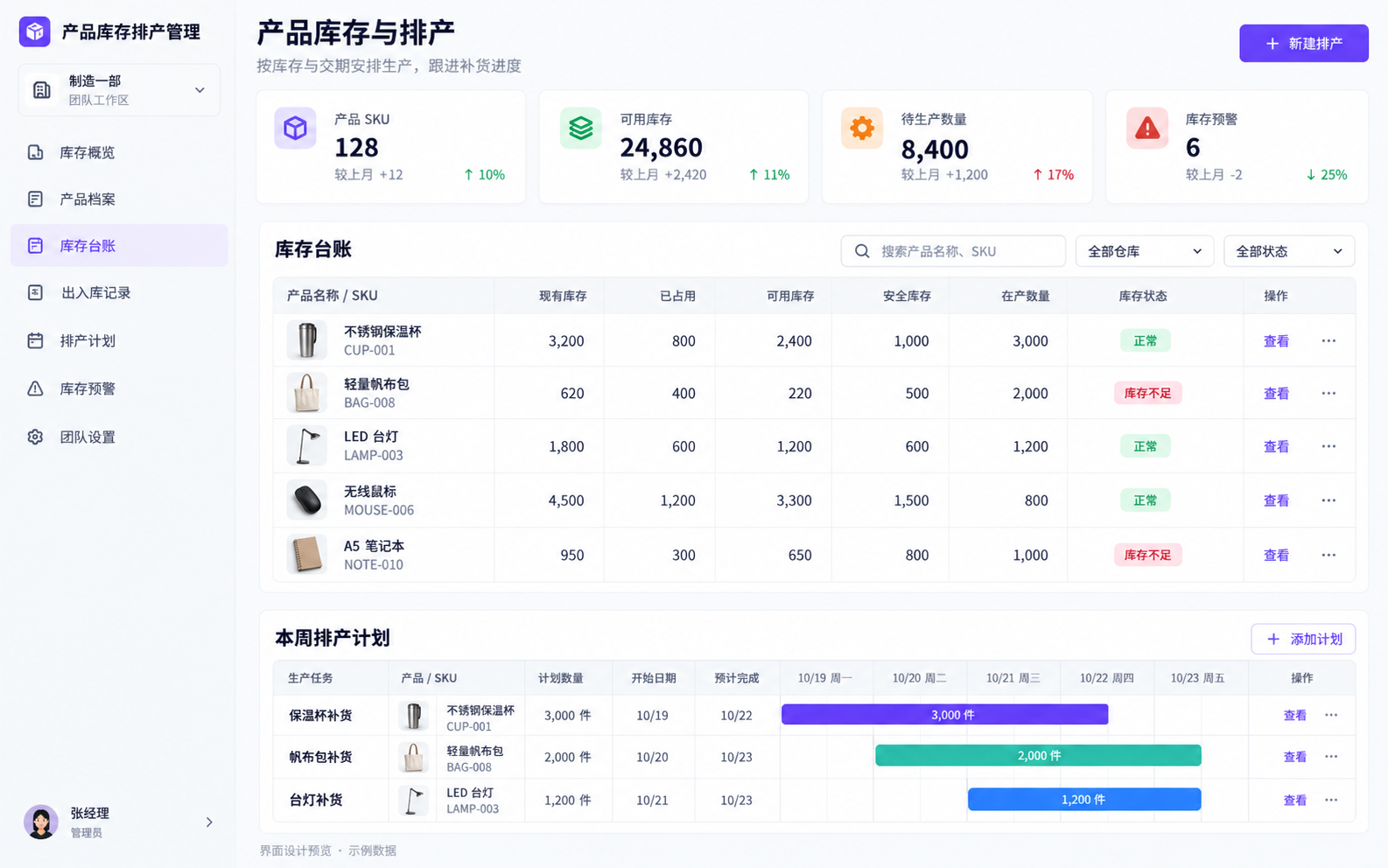The image size is (1388, 868).
Task: Click the product SKU cube icon
Action: pyautogui.click(x=295, y=128)
